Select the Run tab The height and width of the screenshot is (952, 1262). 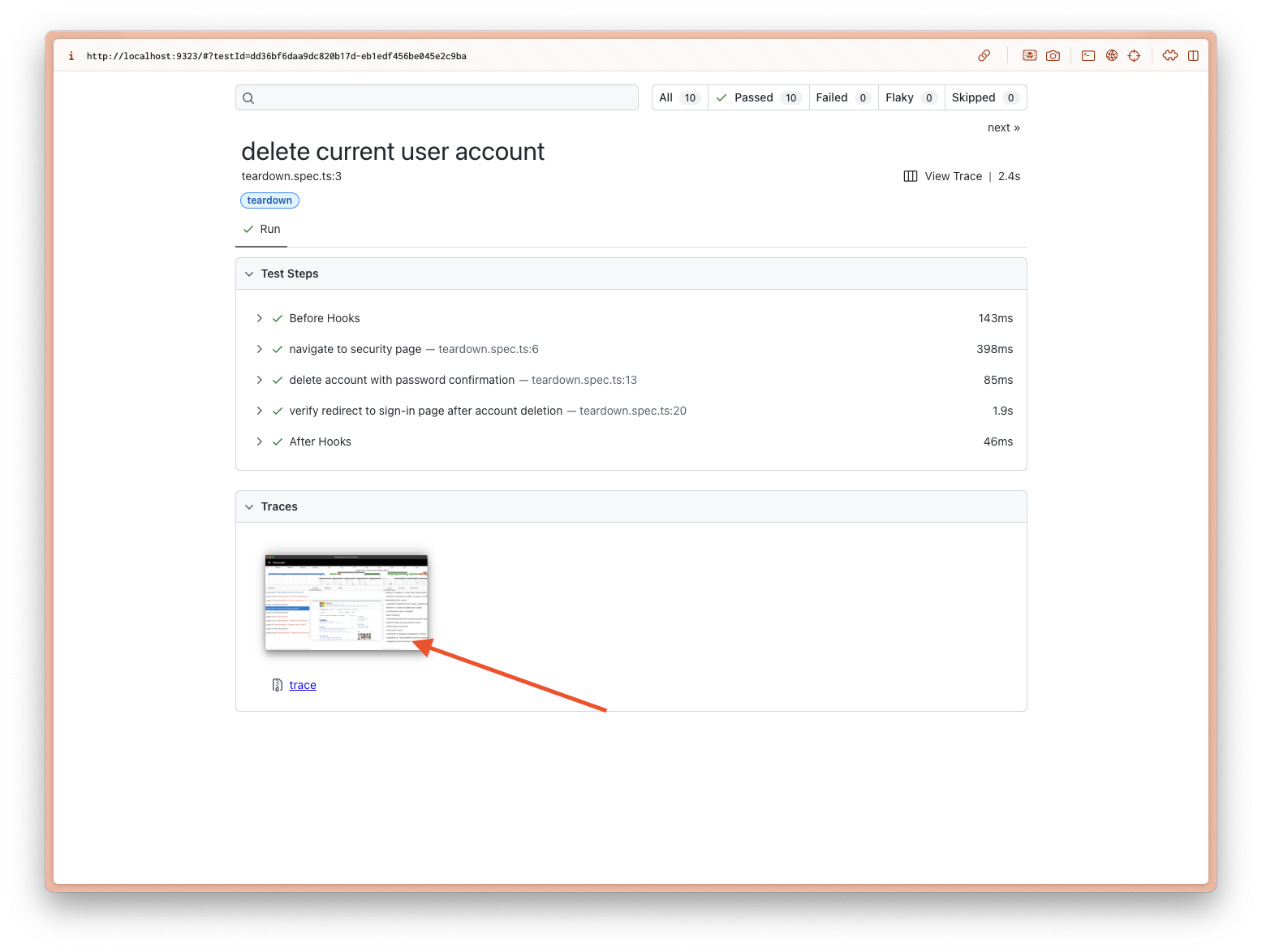[x=261, y=230]
